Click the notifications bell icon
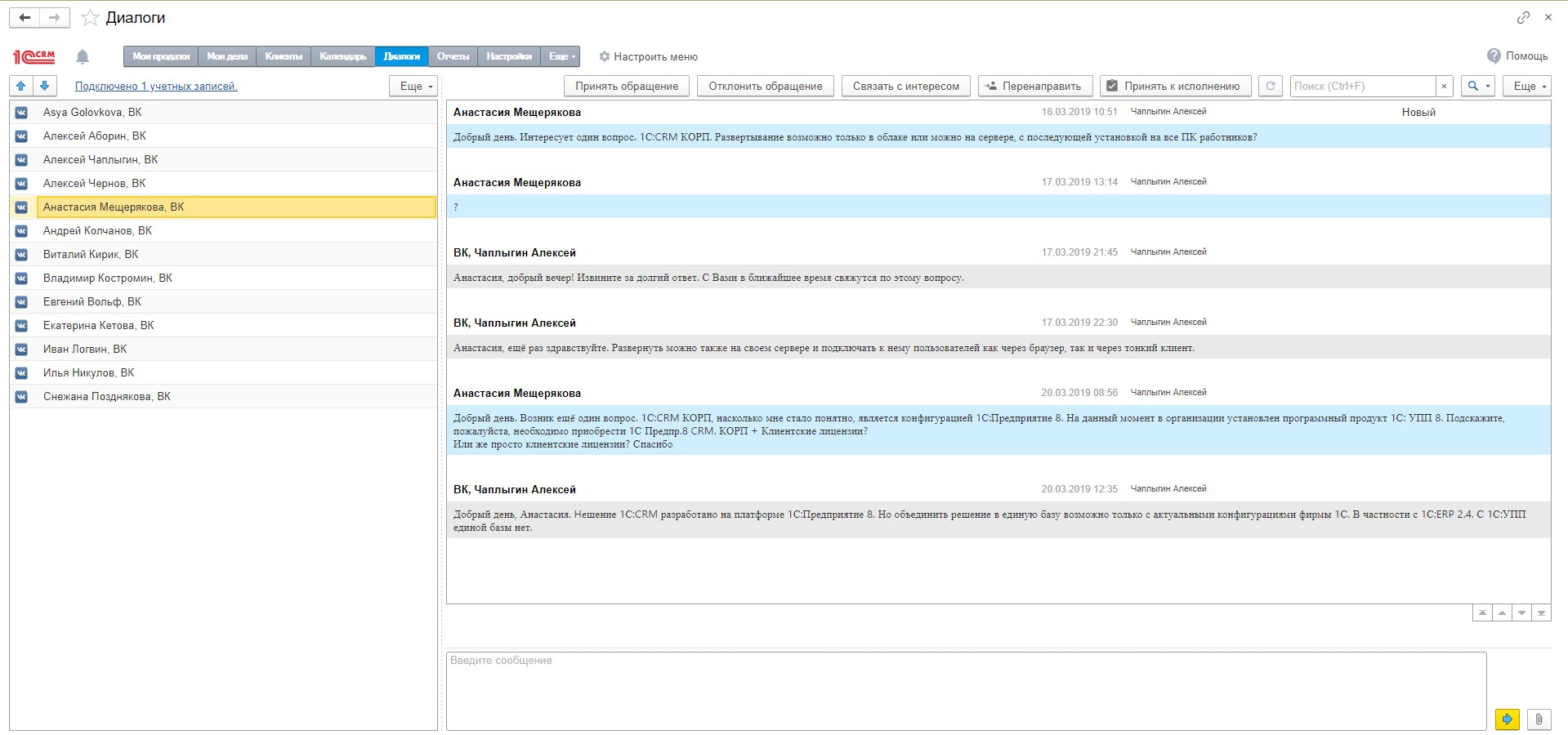This screenshot has height=735, width=1568. (82, 56)
